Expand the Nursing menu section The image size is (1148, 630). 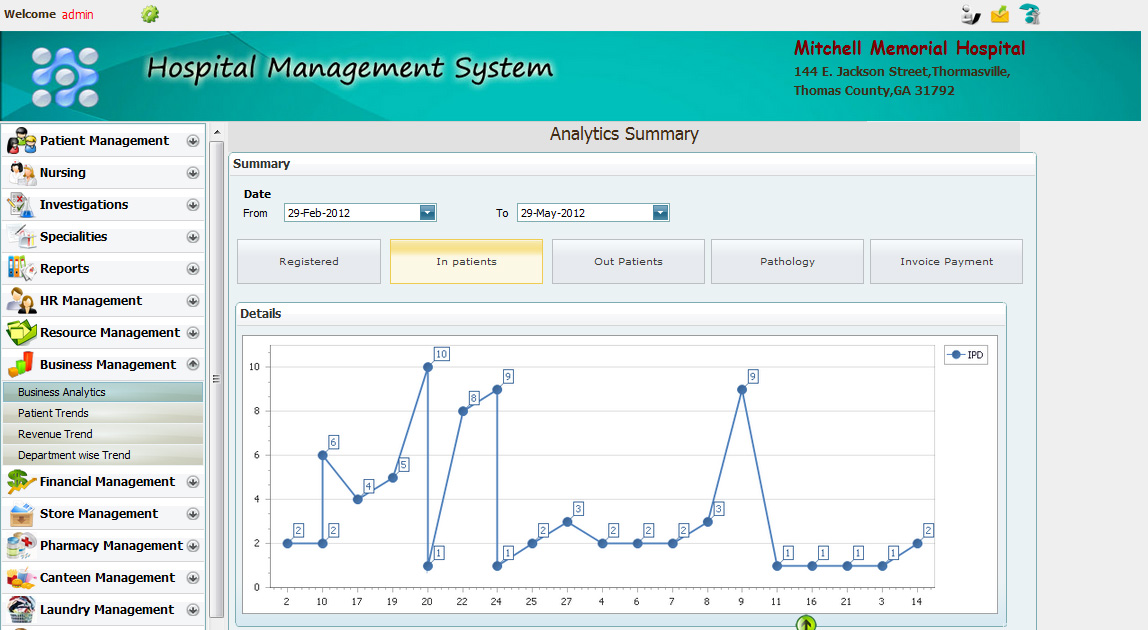pyautogui.click(x=193, y=173)
